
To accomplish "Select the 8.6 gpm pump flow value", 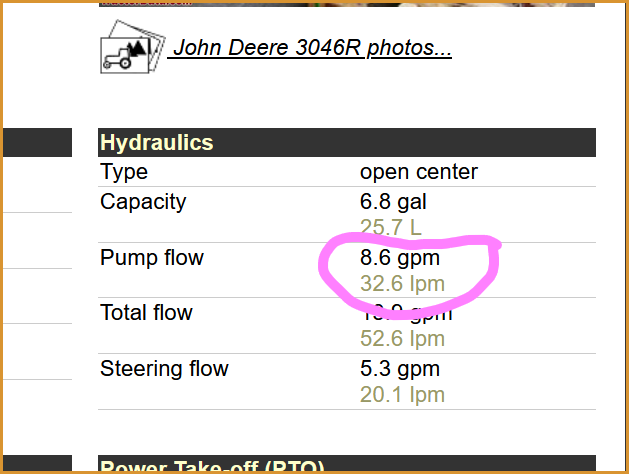I will point(400,257).
